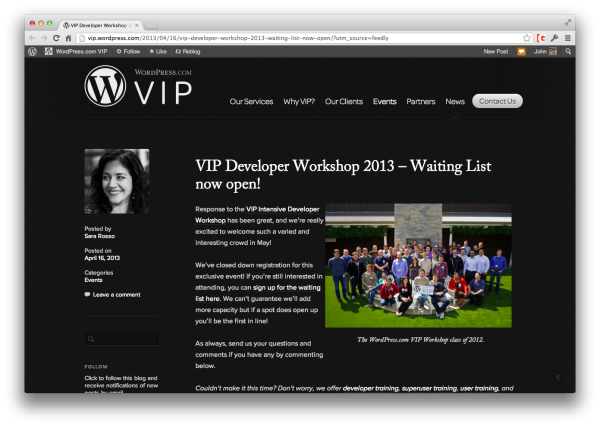Click the comment bubble icon
This screenshot has height=427, width=600.
click(87, 295)
